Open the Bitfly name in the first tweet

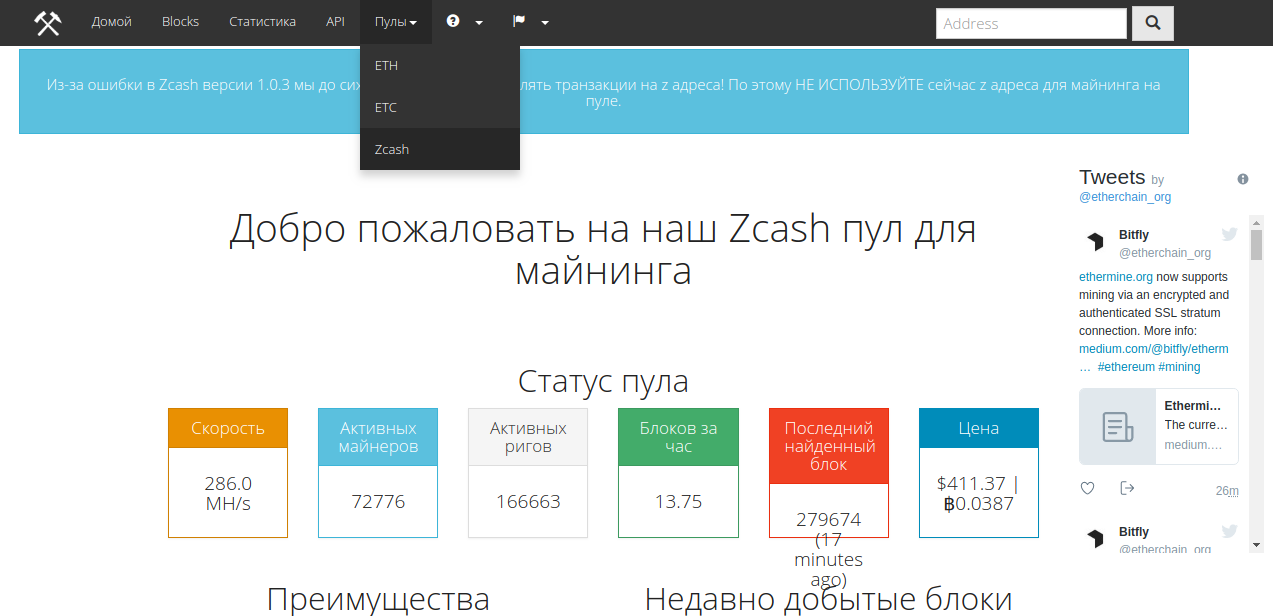(x=1134, y=235)
